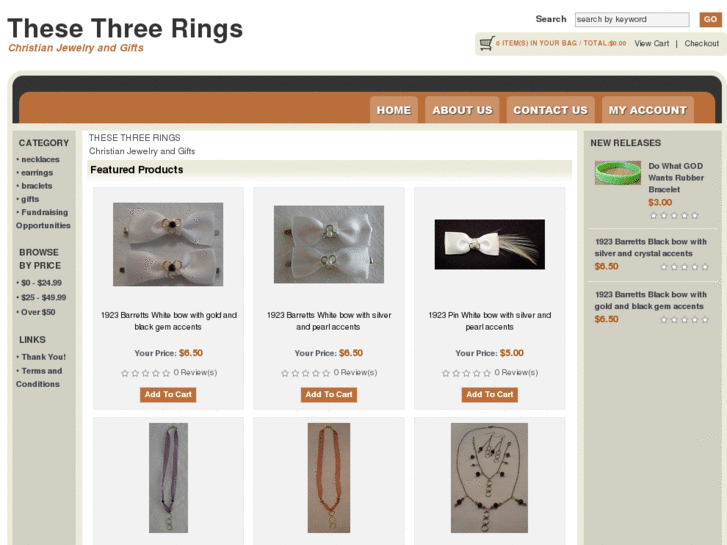The height and width of the screenshot is (545, 727).
Task: Open the ABOUT US tab
Action: (462, 110)
